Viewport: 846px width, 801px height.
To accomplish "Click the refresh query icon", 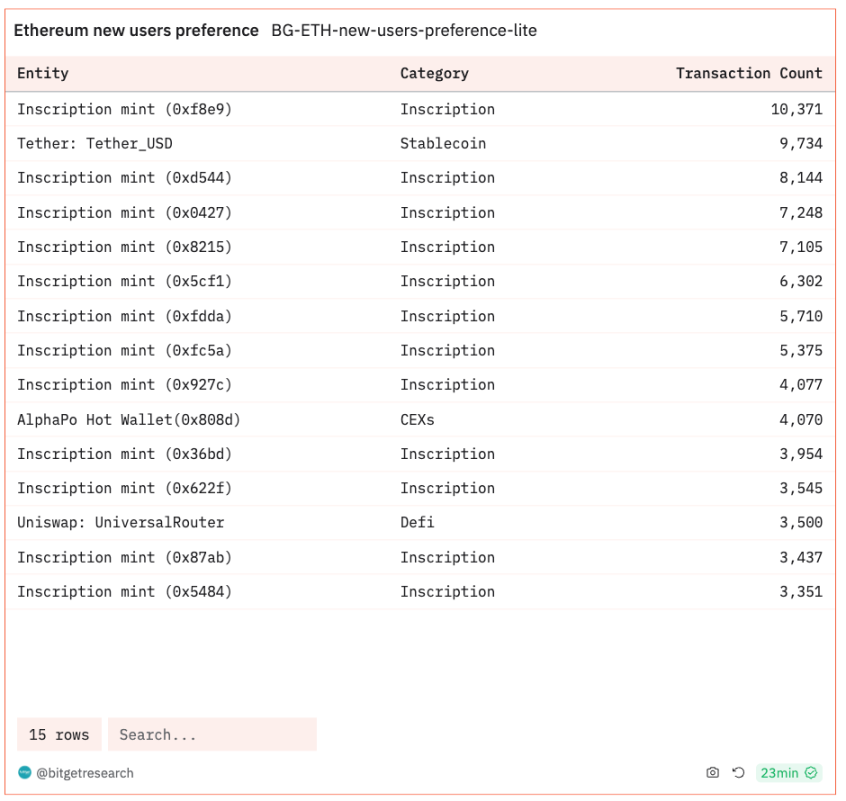I will pos(738,773).
